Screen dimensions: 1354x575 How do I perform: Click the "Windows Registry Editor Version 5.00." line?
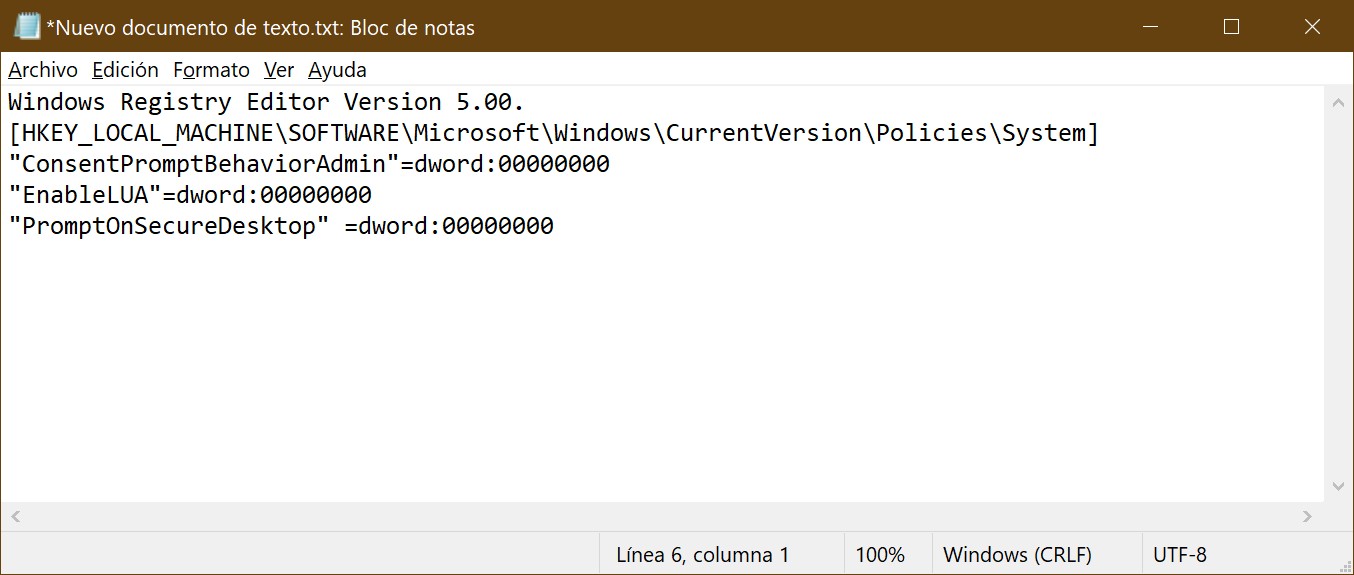(x=266, y=102)
